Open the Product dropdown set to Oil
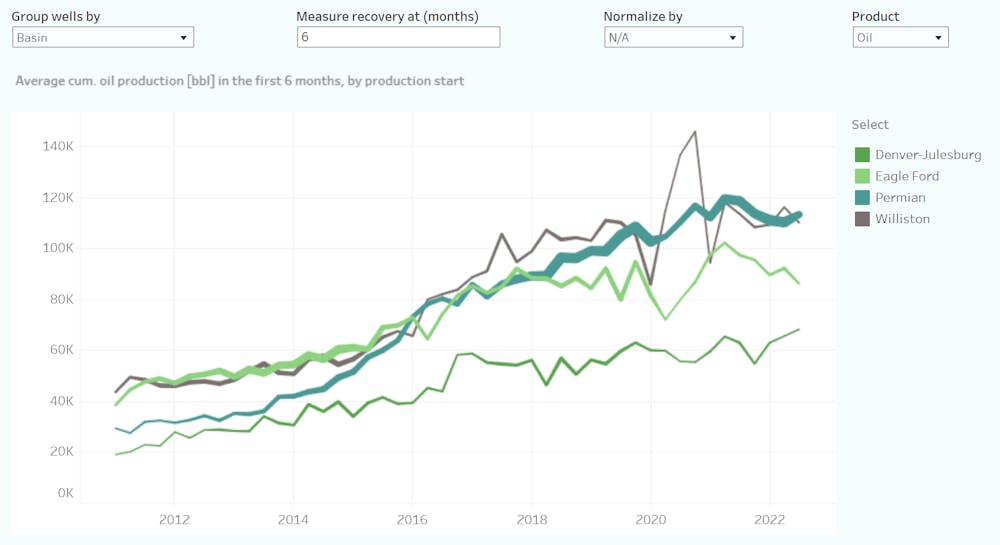1000x545 pixels. pos(900,37)
